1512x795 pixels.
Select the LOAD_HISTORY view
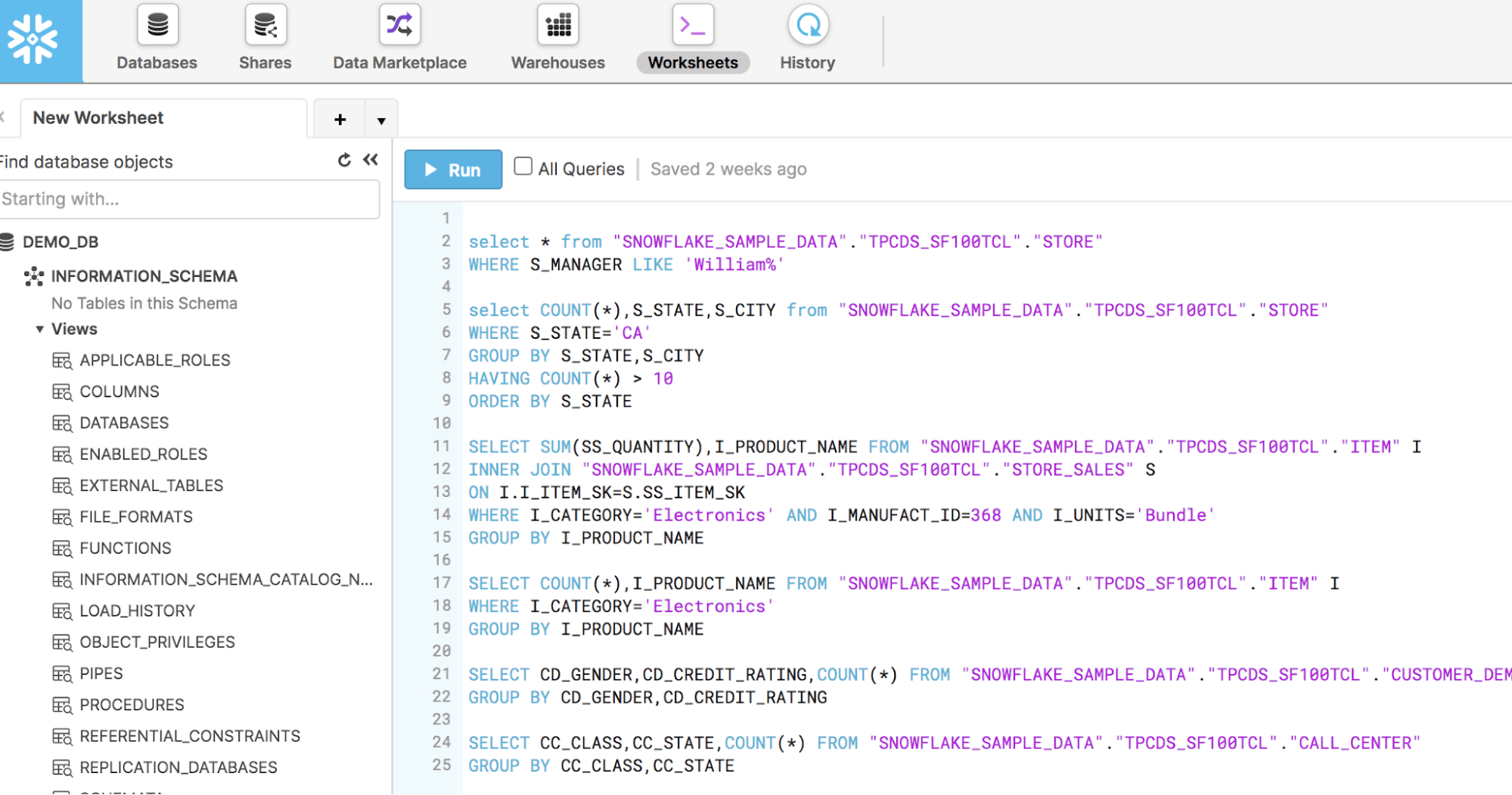[x=138, y=611]
